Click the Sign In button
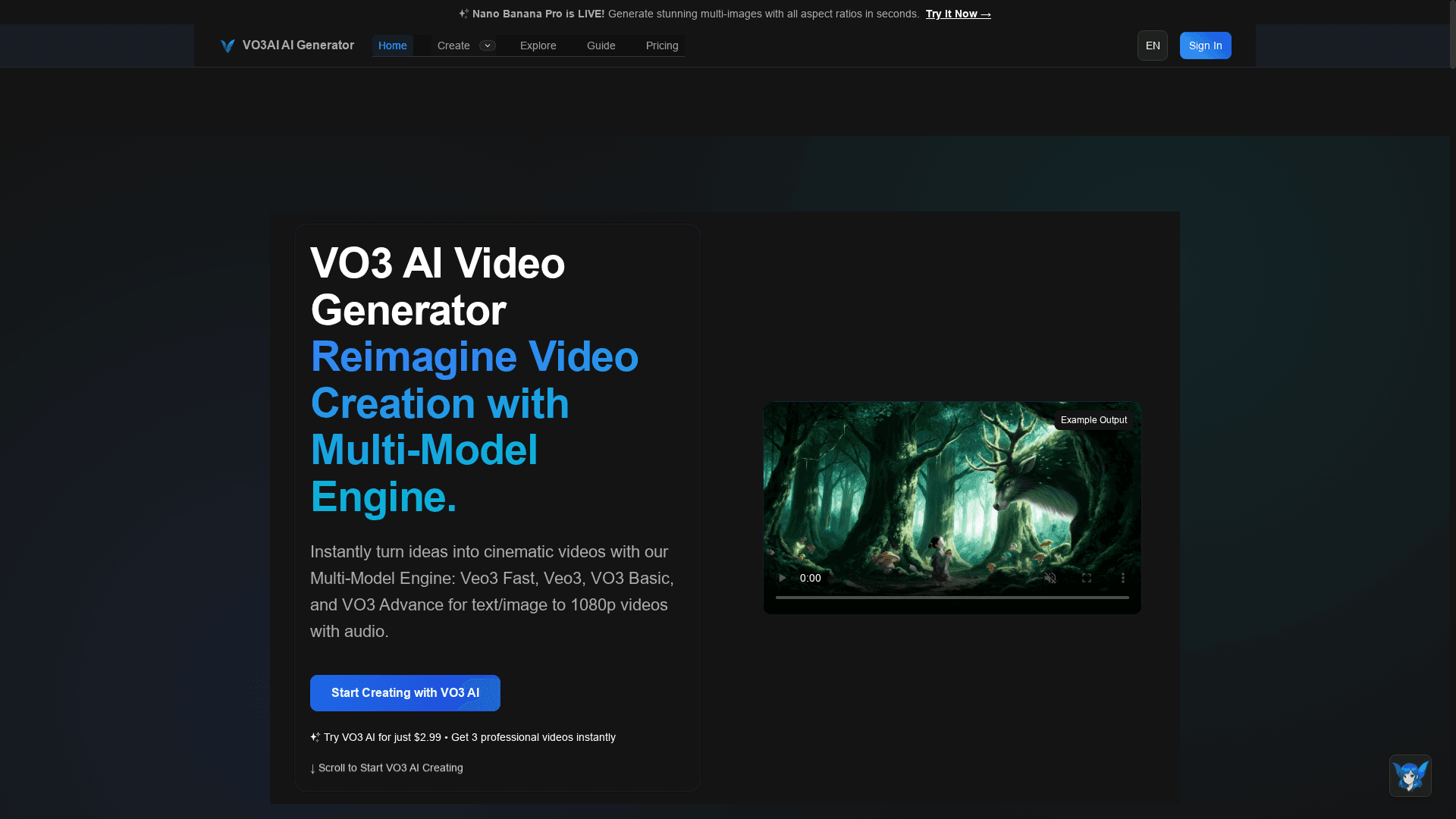Screen dimensions: 1456x819 1205,45
